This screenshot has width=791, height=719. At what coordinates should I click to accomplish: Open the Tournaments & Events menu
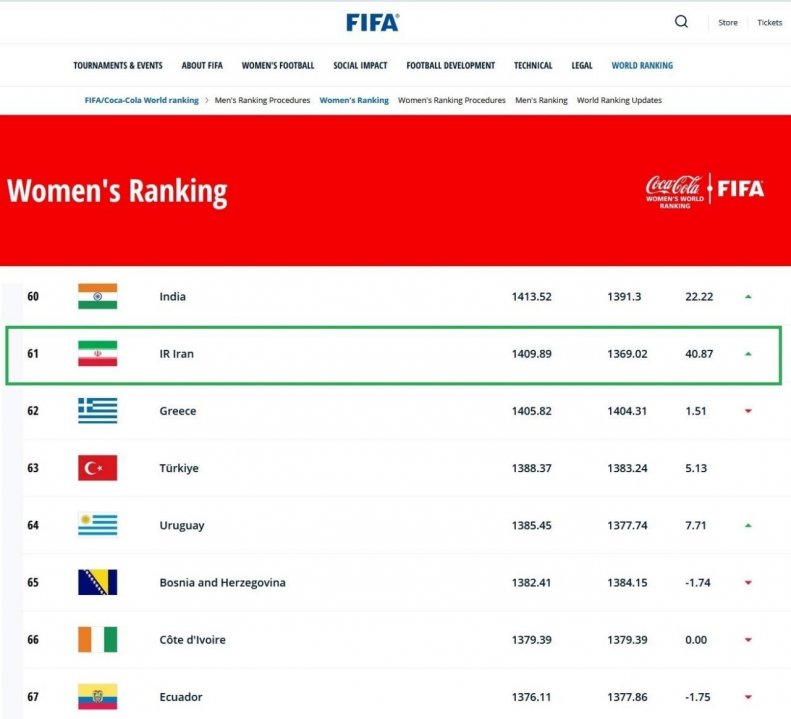coord(118,66)
